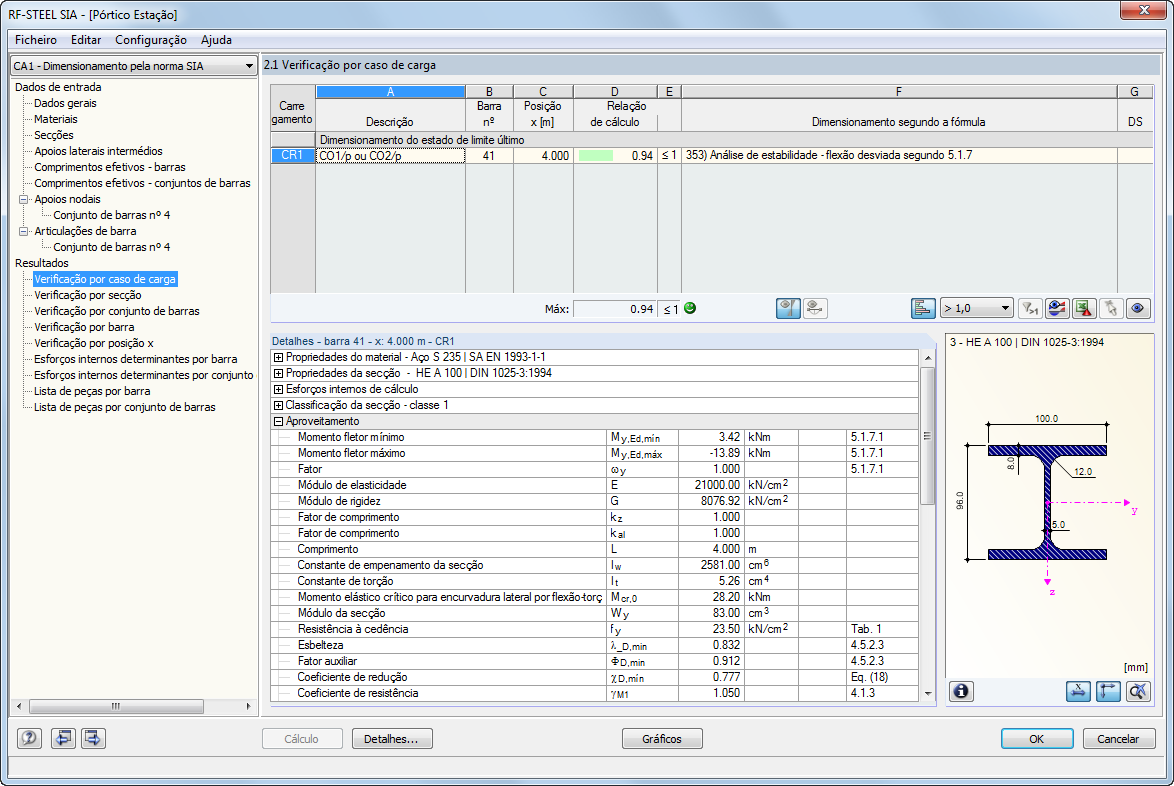Viewport: 1174px width, 786px height.
Task: Expand Propriedades do material row
Action: click(279, 358)
